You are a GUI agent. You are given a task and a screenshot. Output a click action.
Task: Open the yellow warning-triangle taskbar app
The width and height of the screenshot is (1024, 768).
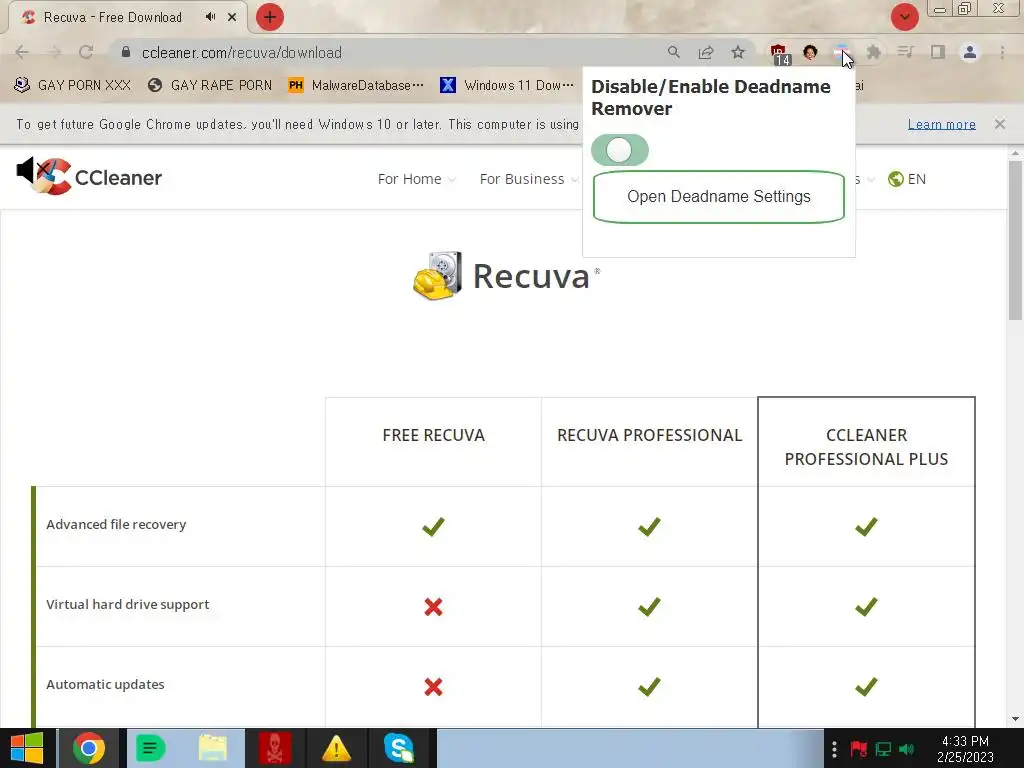[336, 748]
